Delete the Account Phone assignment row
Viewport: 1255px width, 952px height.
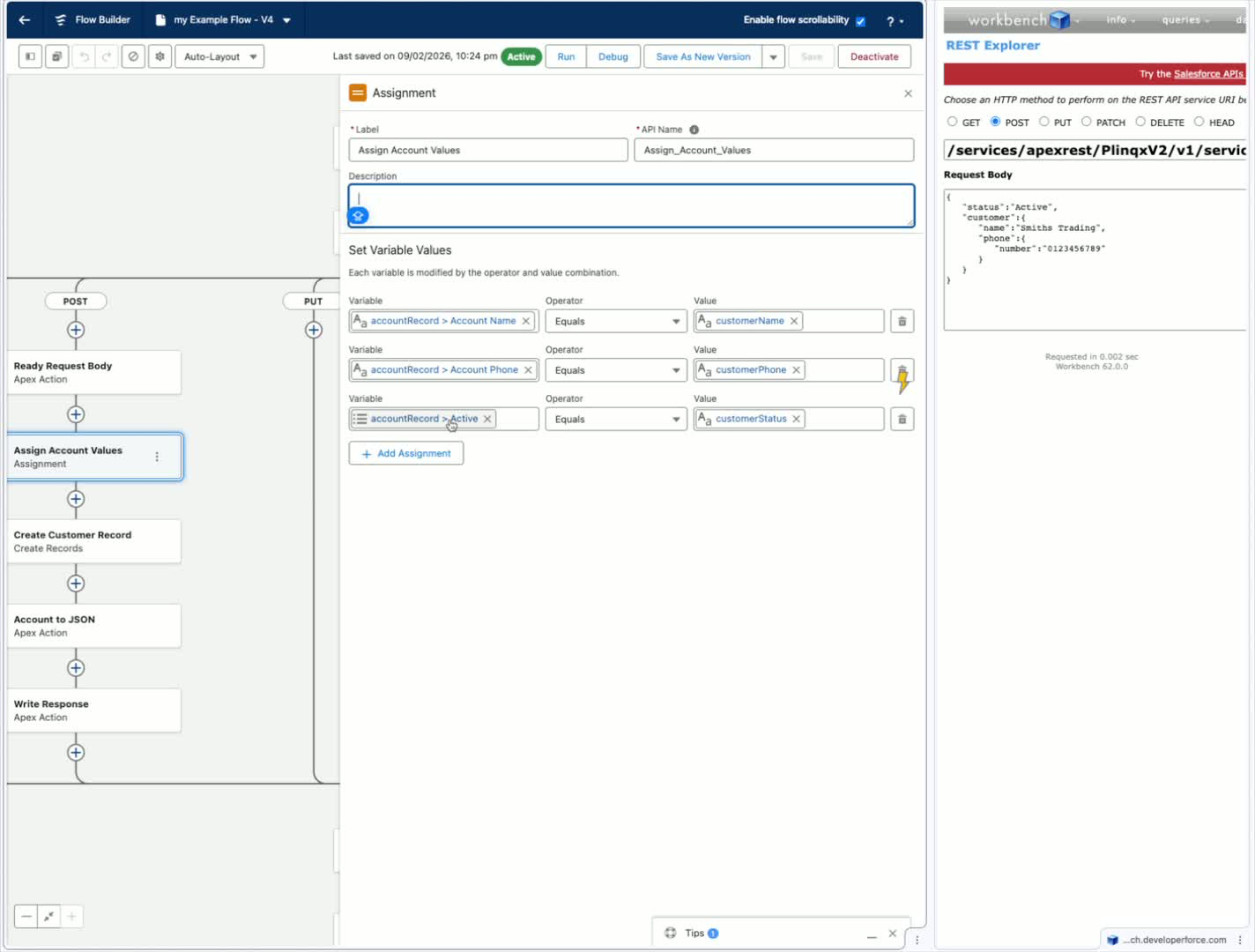(x=902, y=370)
